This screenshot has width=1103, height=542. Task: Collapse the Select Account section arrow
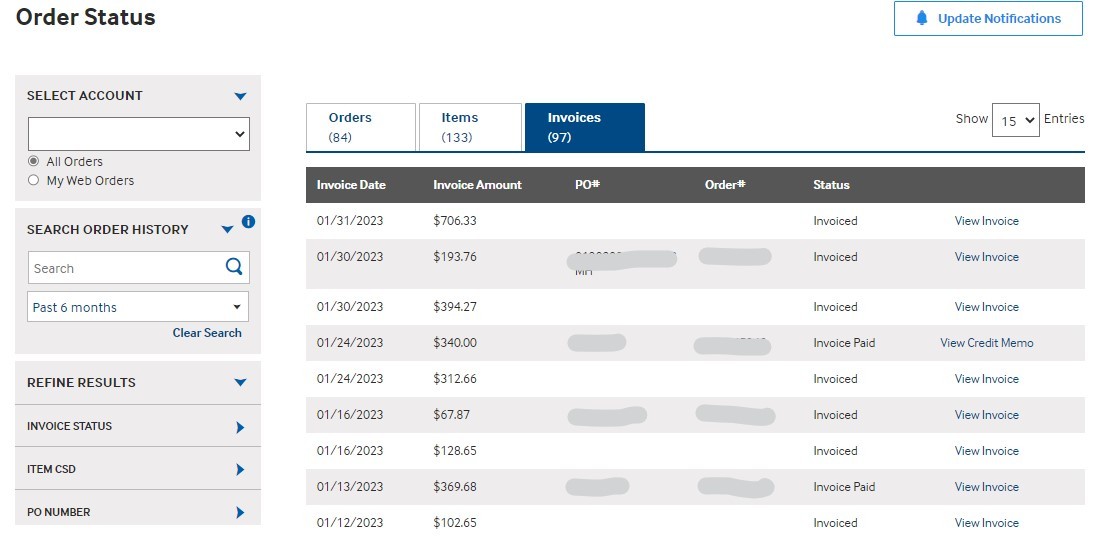click(240, 96)
